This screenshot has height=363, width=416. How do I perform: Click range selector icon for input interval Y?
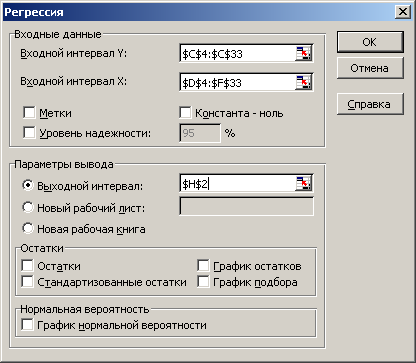click(x=303, y=53)
